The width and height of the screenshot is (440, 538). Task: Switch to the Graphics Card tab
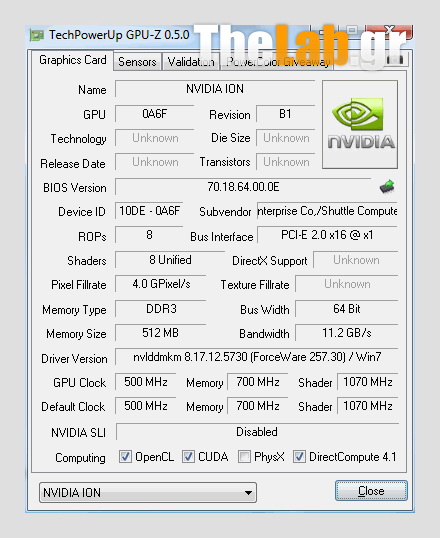tap(72, 60)
